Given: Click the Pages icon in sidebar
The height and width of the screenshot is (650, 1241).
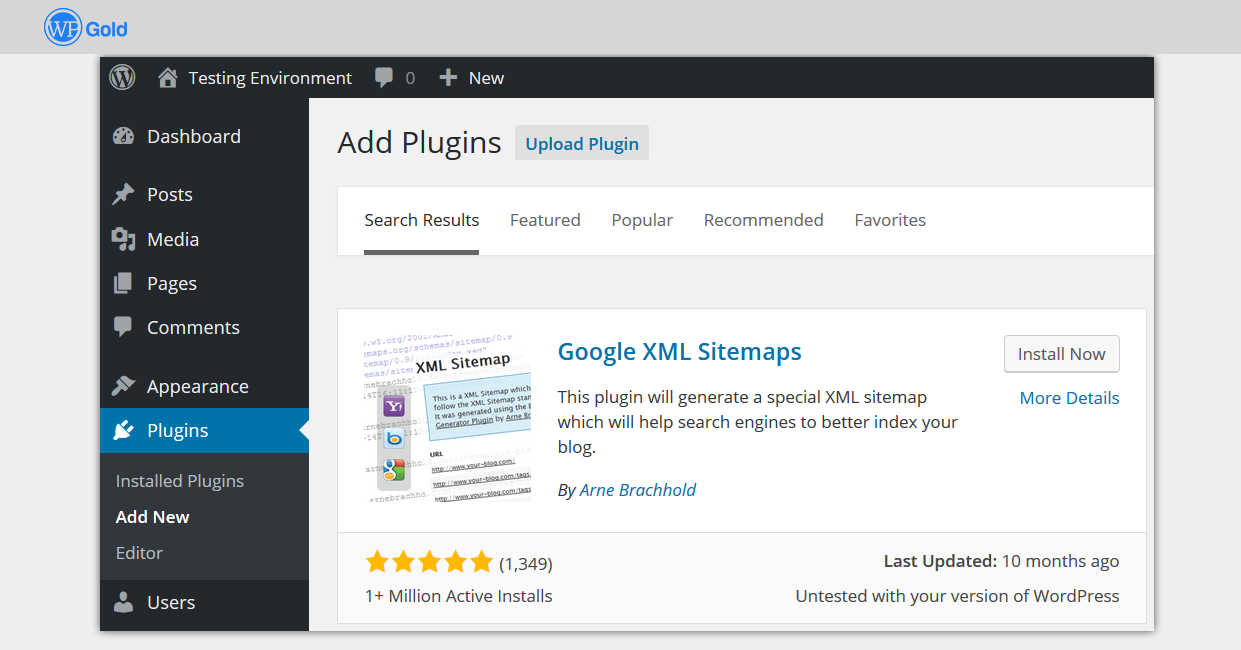Looking at the screenshot, I should (x=123, y=284).
